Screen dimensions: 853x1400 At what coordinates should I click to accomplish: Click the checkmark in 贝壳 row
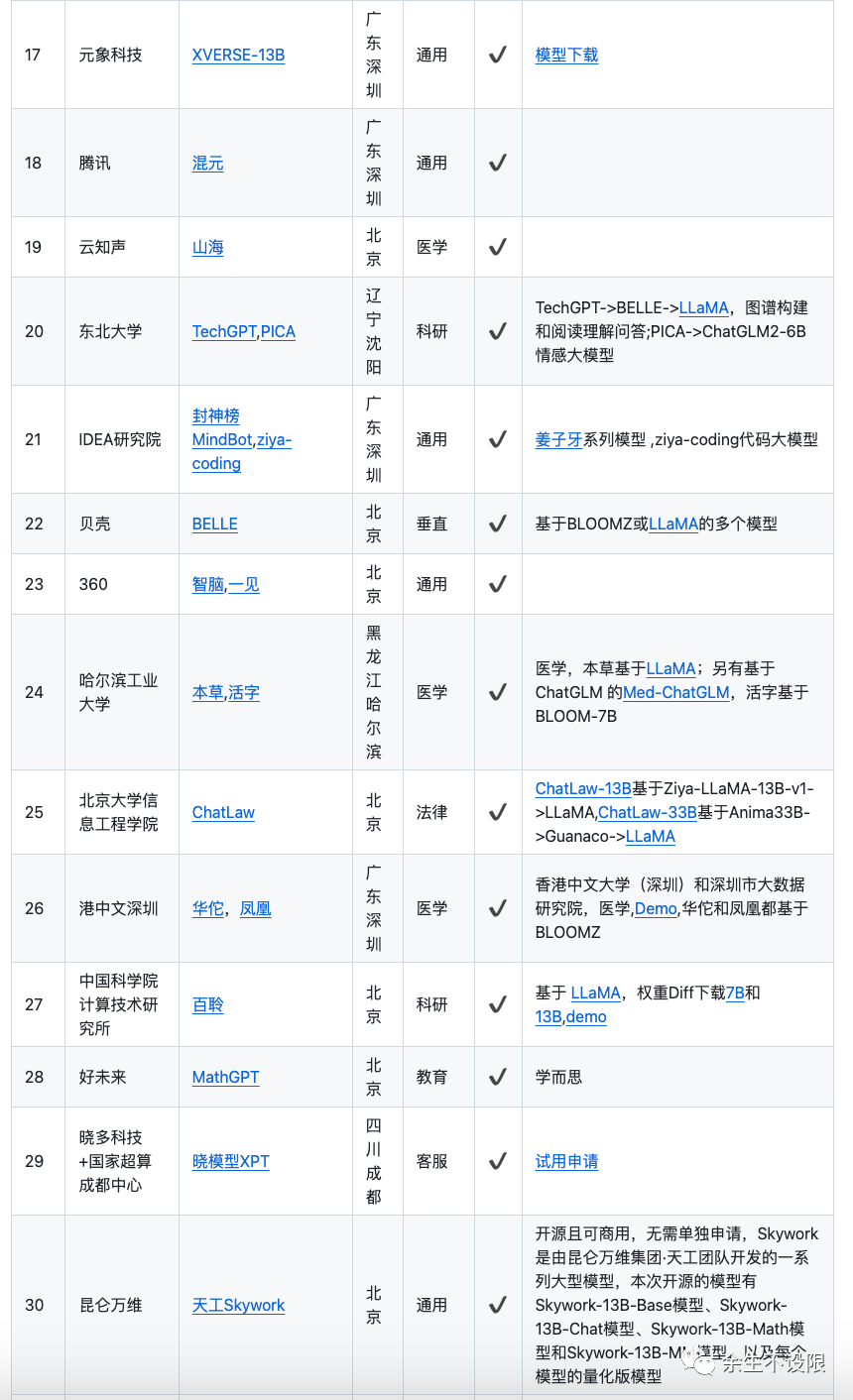498,524
